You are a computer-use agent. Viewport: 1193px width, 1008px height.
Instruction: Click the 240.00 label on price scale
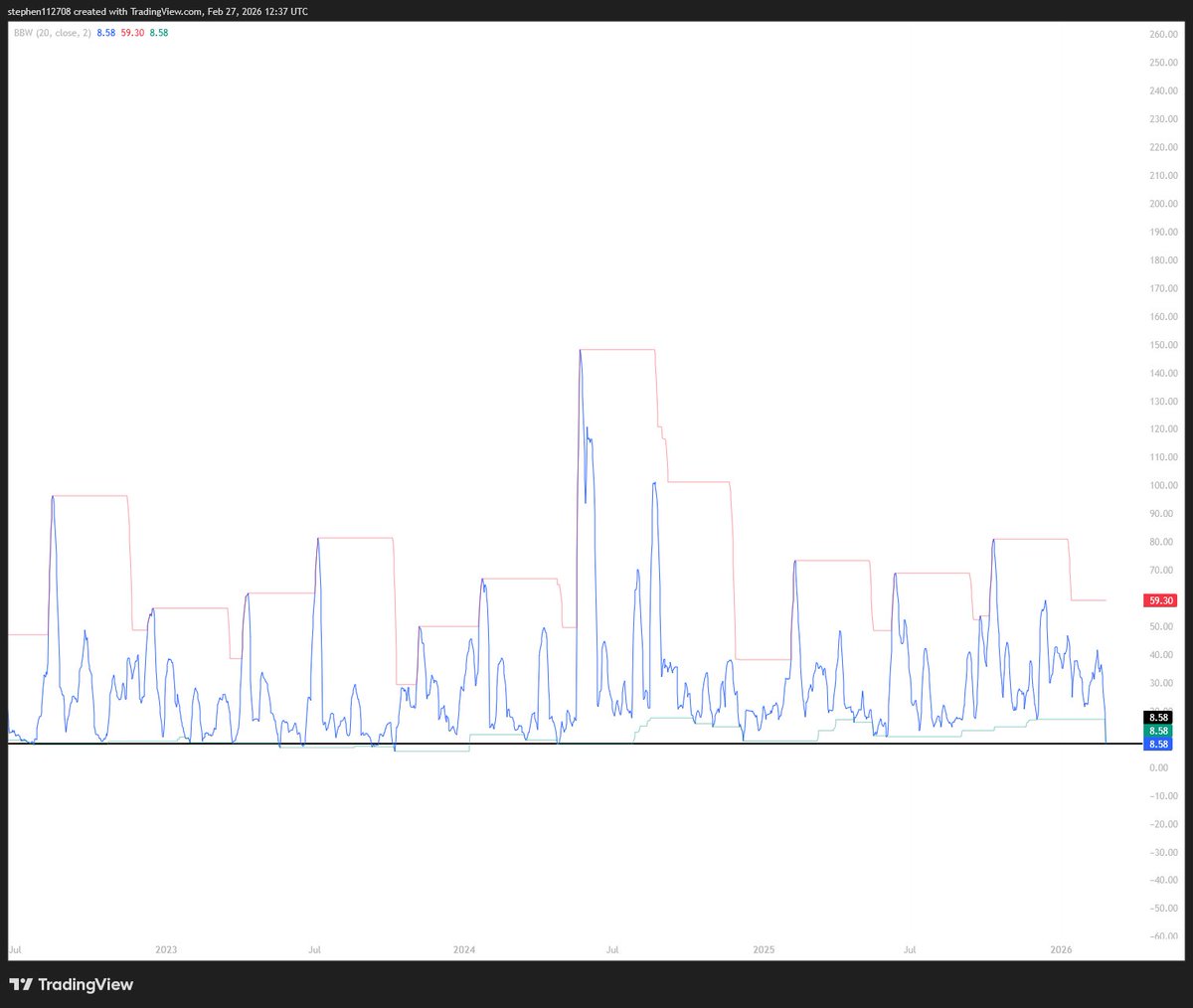(x=1163, y=90)
